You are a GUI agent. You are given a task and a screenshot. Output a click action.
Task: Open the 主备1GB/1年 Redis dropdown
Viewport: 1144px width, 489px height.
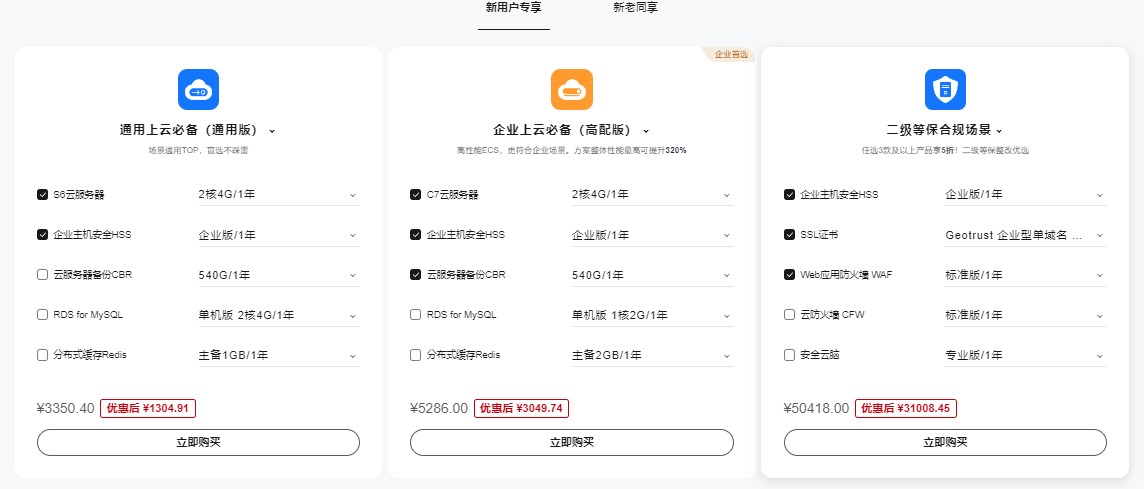coord(278,355)
